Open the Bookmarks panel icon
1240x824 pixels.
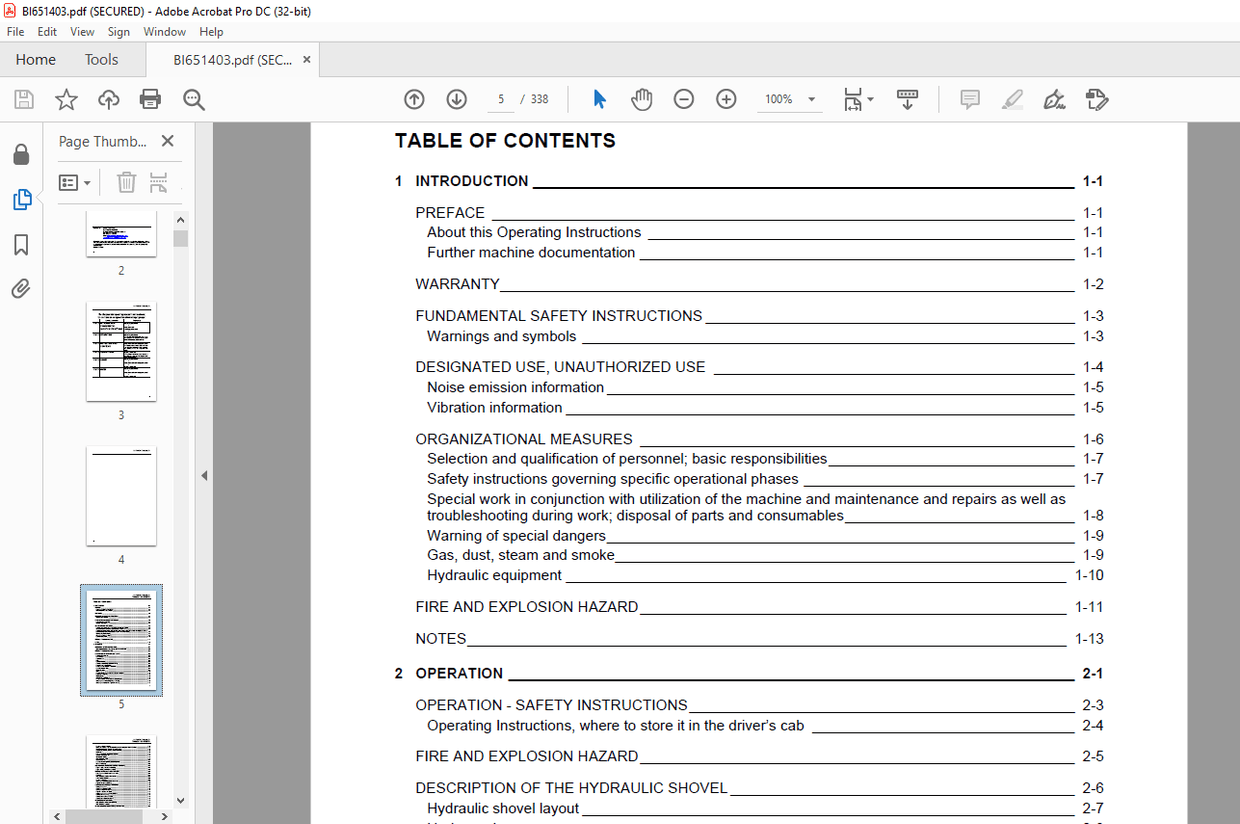21,245
